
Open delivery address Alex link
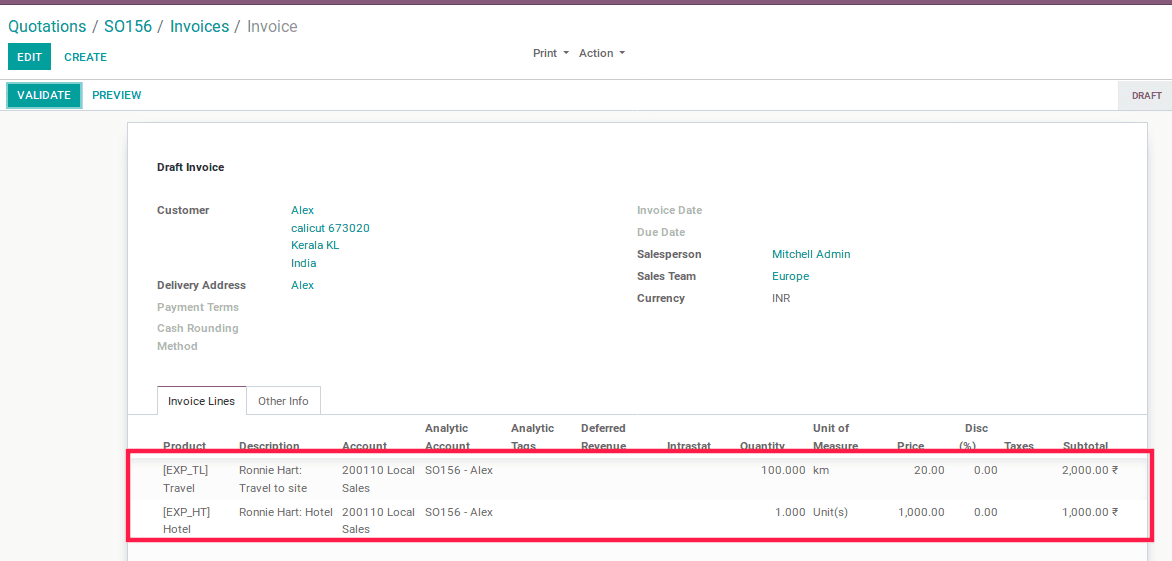pos(303,285)
